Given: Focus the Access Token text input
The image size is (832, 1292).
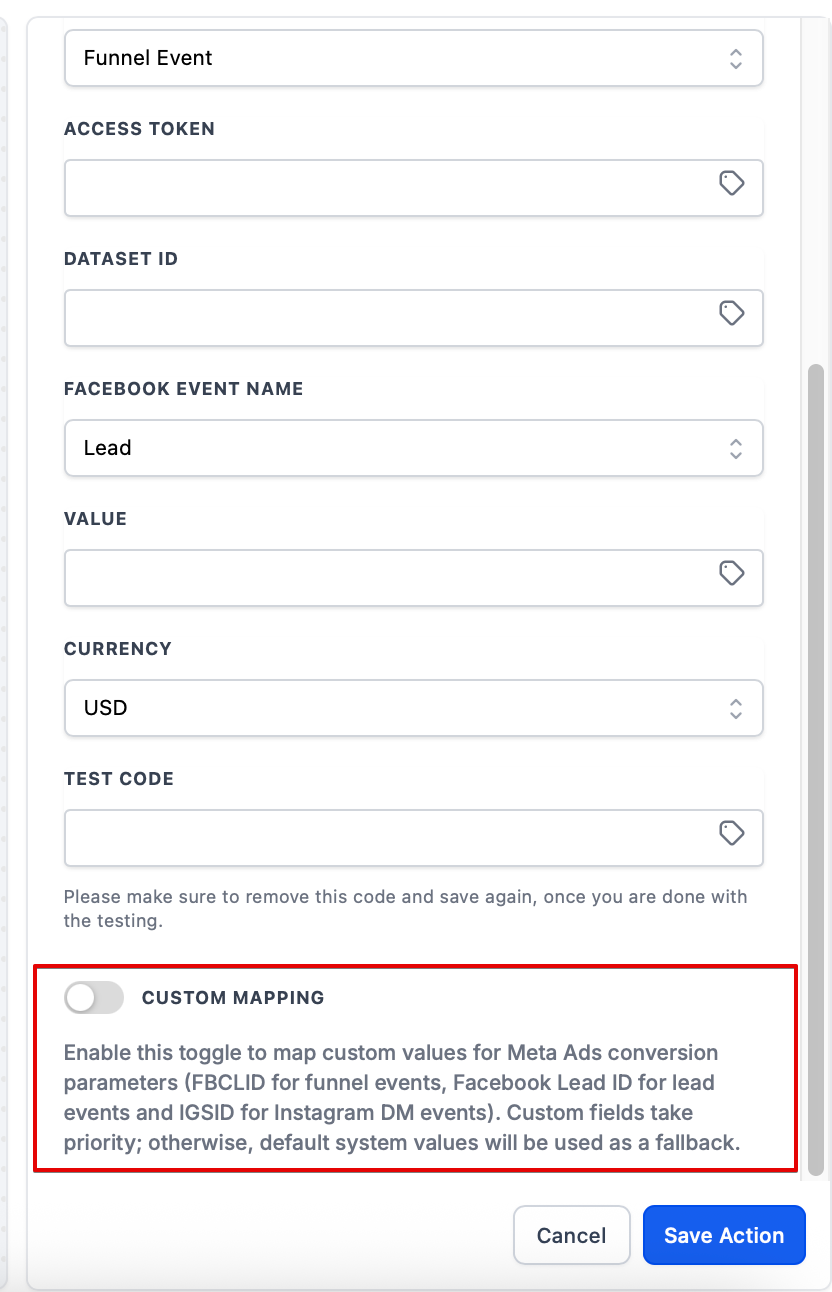Looking at the screenshot, I should click(x=385, y=188).
